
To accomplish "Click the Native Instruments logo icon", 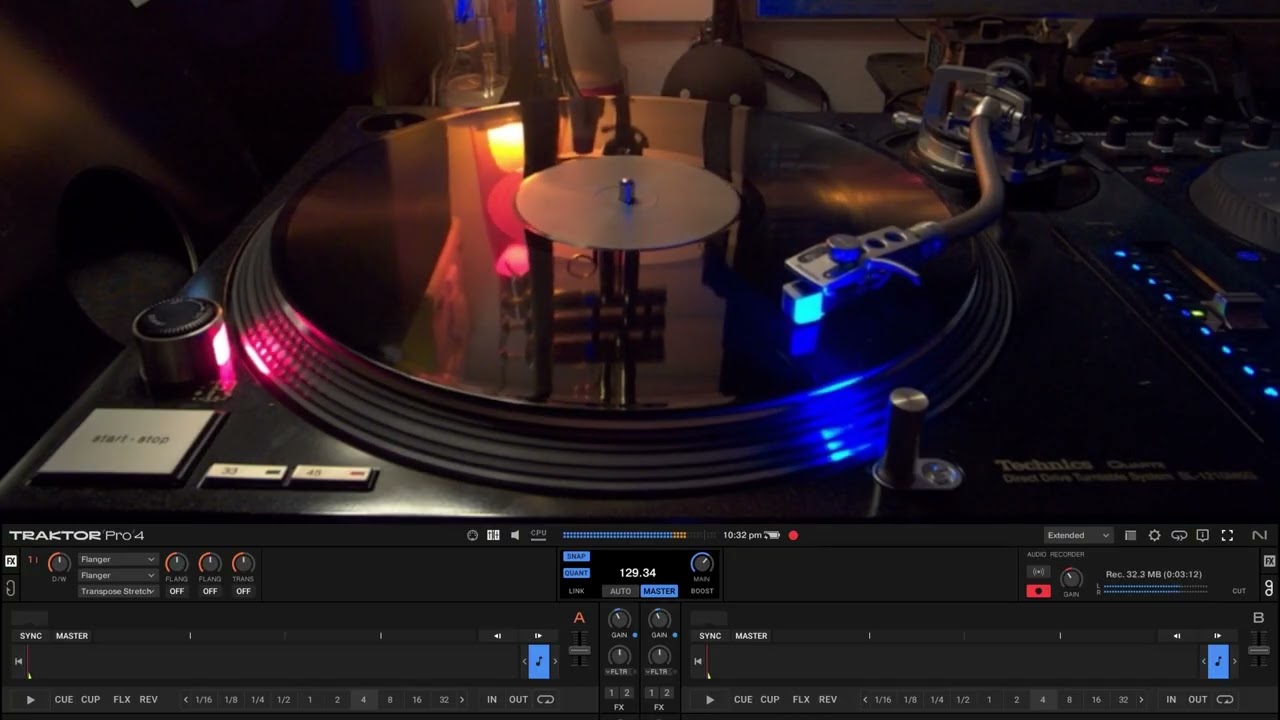I will pyautogui.click(x=1259, y=535).
